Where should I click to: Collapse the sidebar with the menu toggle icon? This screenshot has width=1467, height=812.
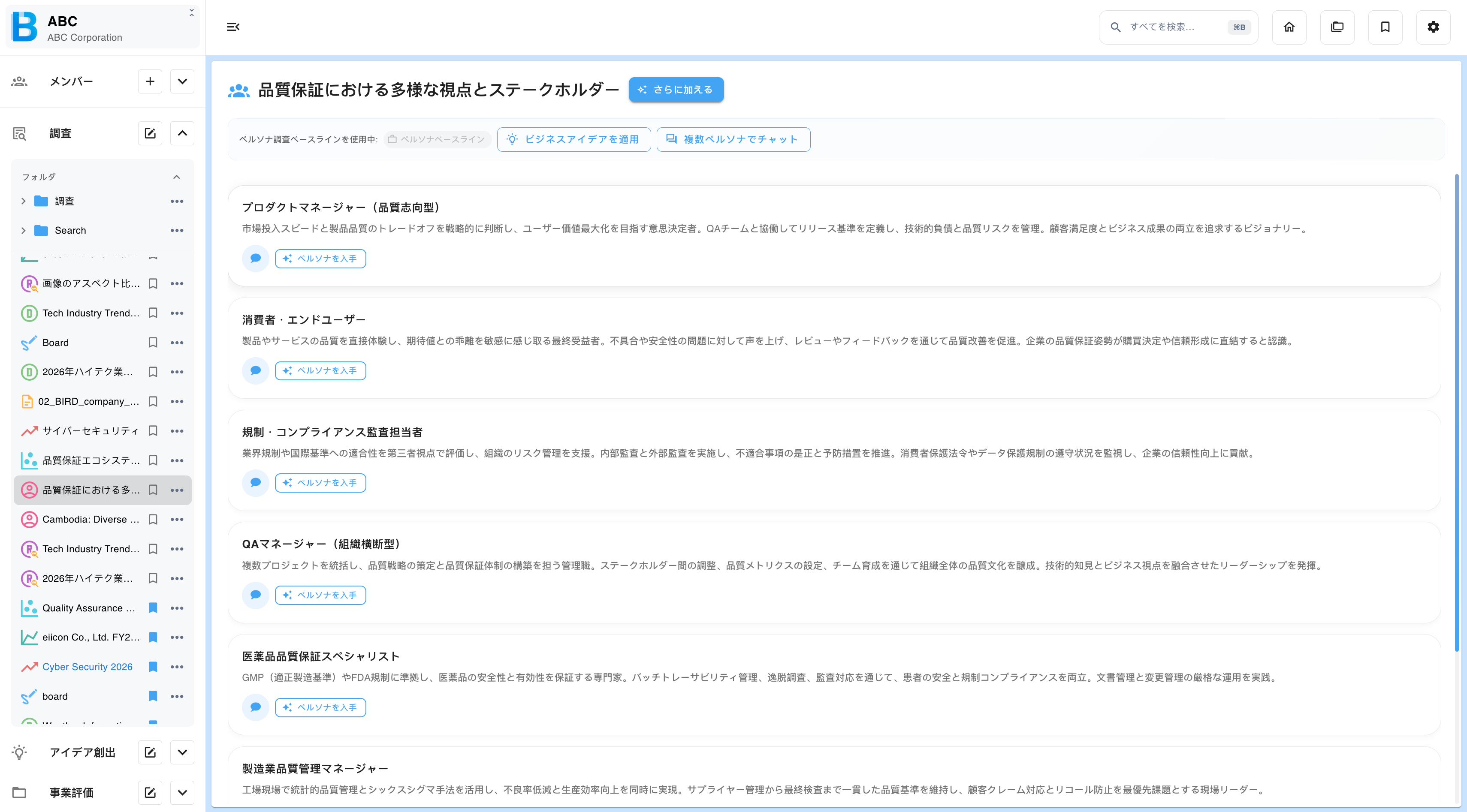click(x=233, y=27)
